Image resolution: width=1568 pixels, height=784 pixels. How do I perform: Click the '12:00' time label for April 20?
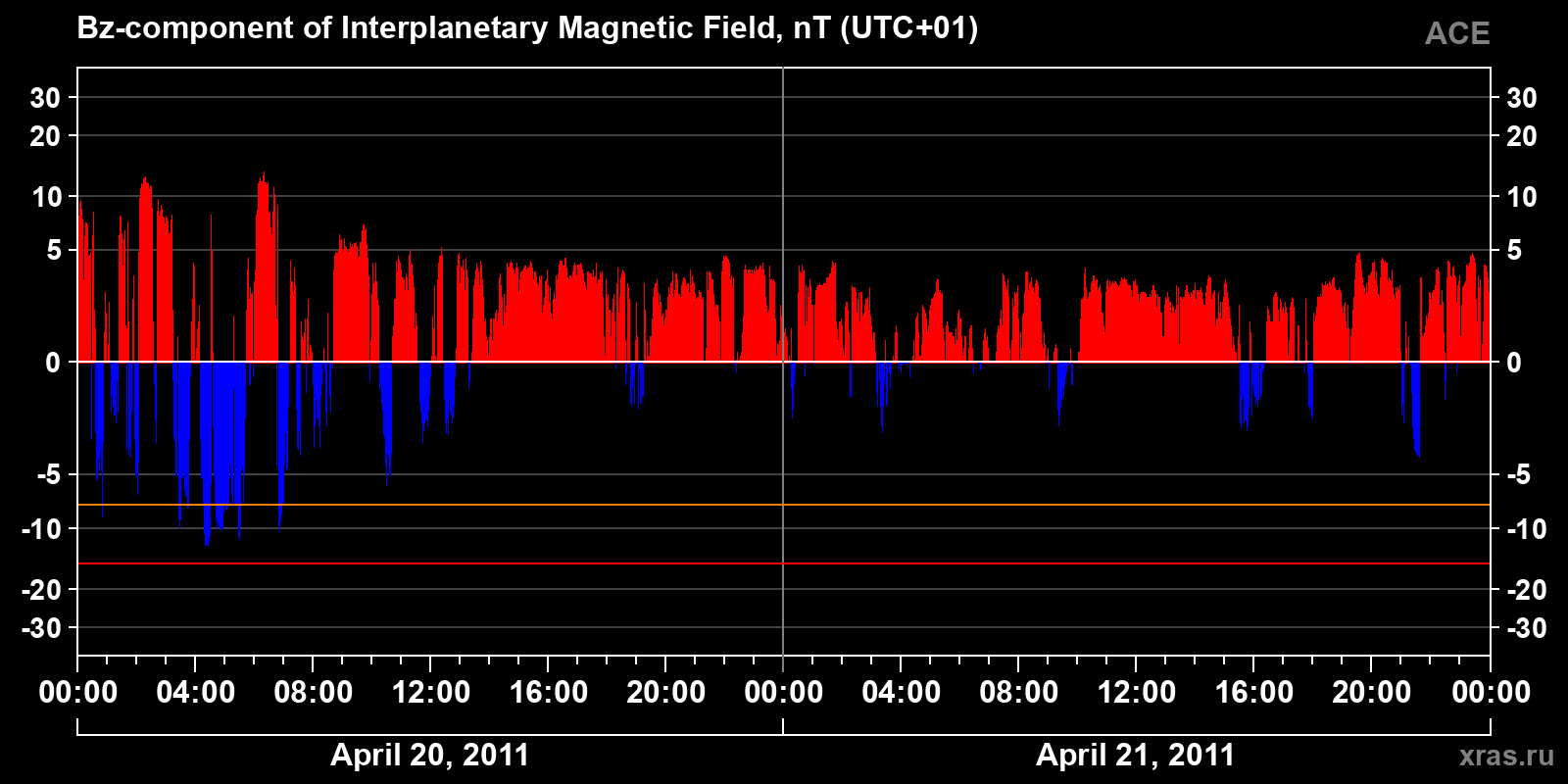431,693
